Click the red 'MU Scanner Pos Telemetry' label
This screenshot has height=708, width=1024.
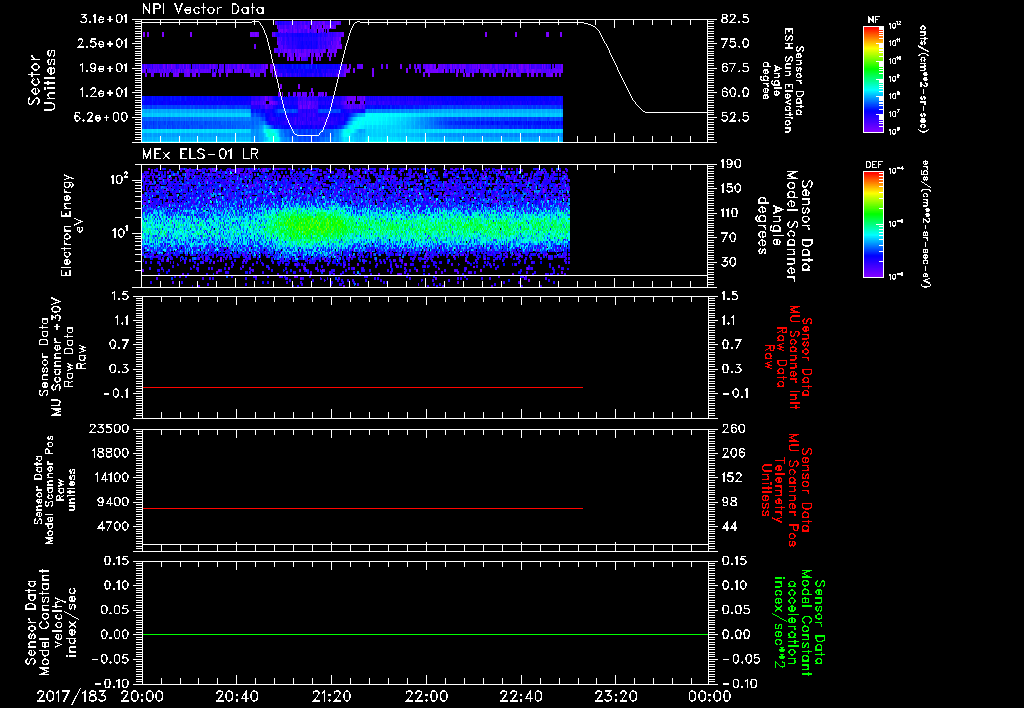tap(787, 490)
